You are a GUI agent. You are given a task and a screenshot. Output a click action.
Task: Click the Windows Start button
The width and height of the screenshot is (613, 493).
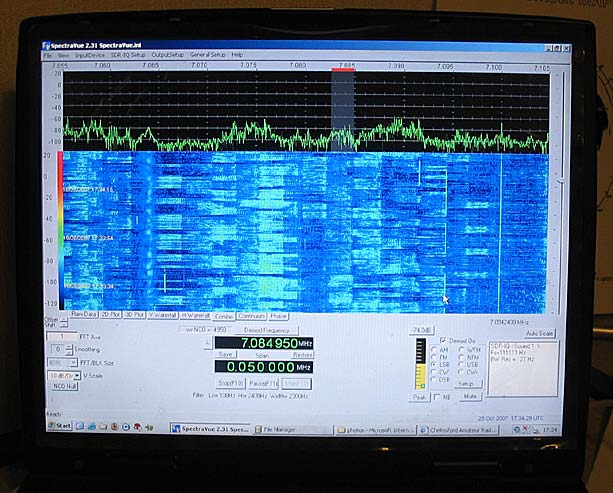click(60, 426)
